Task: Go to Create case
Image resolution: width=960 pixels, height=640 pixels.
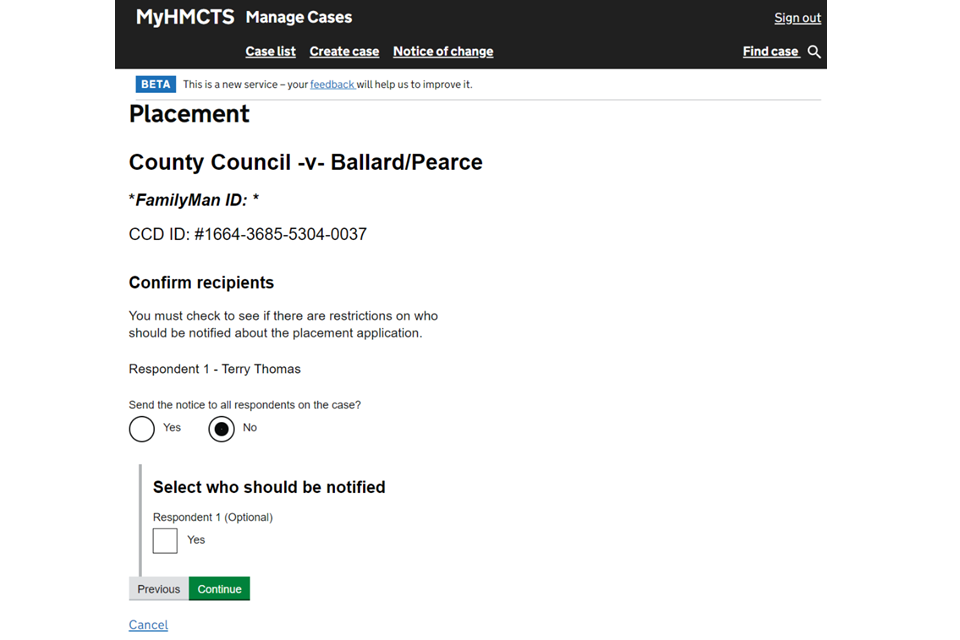Action: point(344,52)
